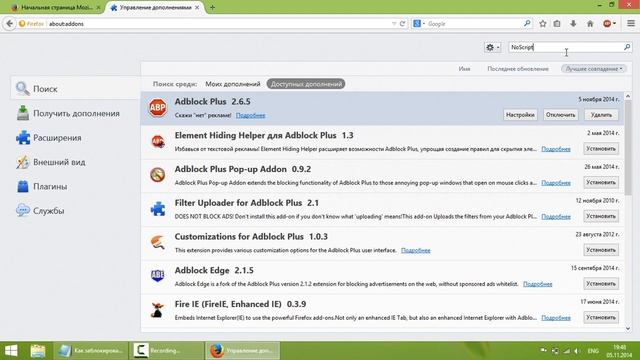This screenshot has height=360, width=640.
Task: Open the bookmarks list icon
Action: pyautogui.click(x=557, y=24)
